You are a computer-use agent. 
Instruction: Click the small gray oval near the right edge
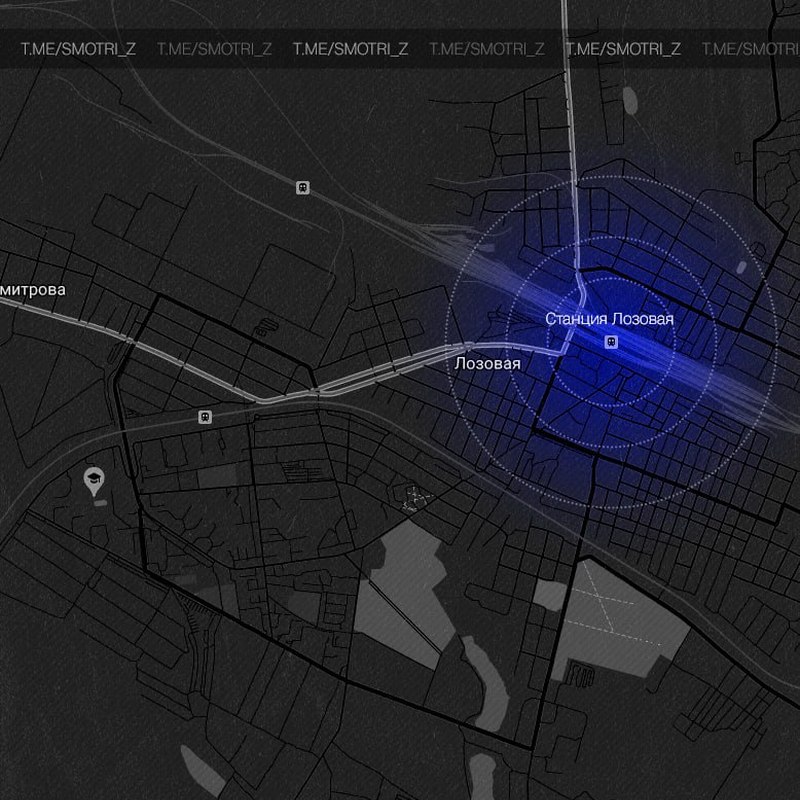pyautogui.click(x=741, y=268)
